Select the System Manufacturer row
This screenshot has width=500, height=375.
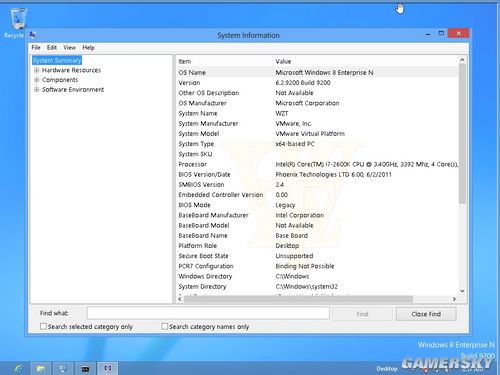click(317, 123)
